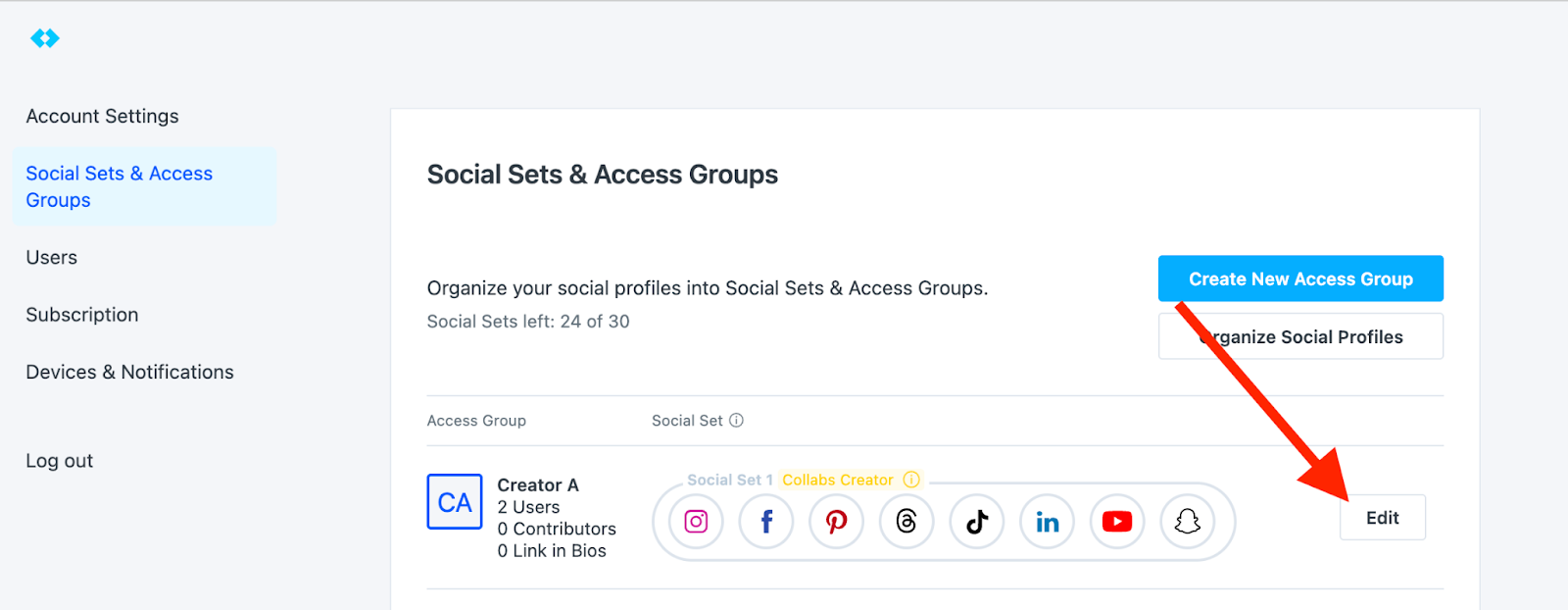Edit the Creator A access group
The height and width of the screenshot is (610, 1568).
tap(1382, 518)
